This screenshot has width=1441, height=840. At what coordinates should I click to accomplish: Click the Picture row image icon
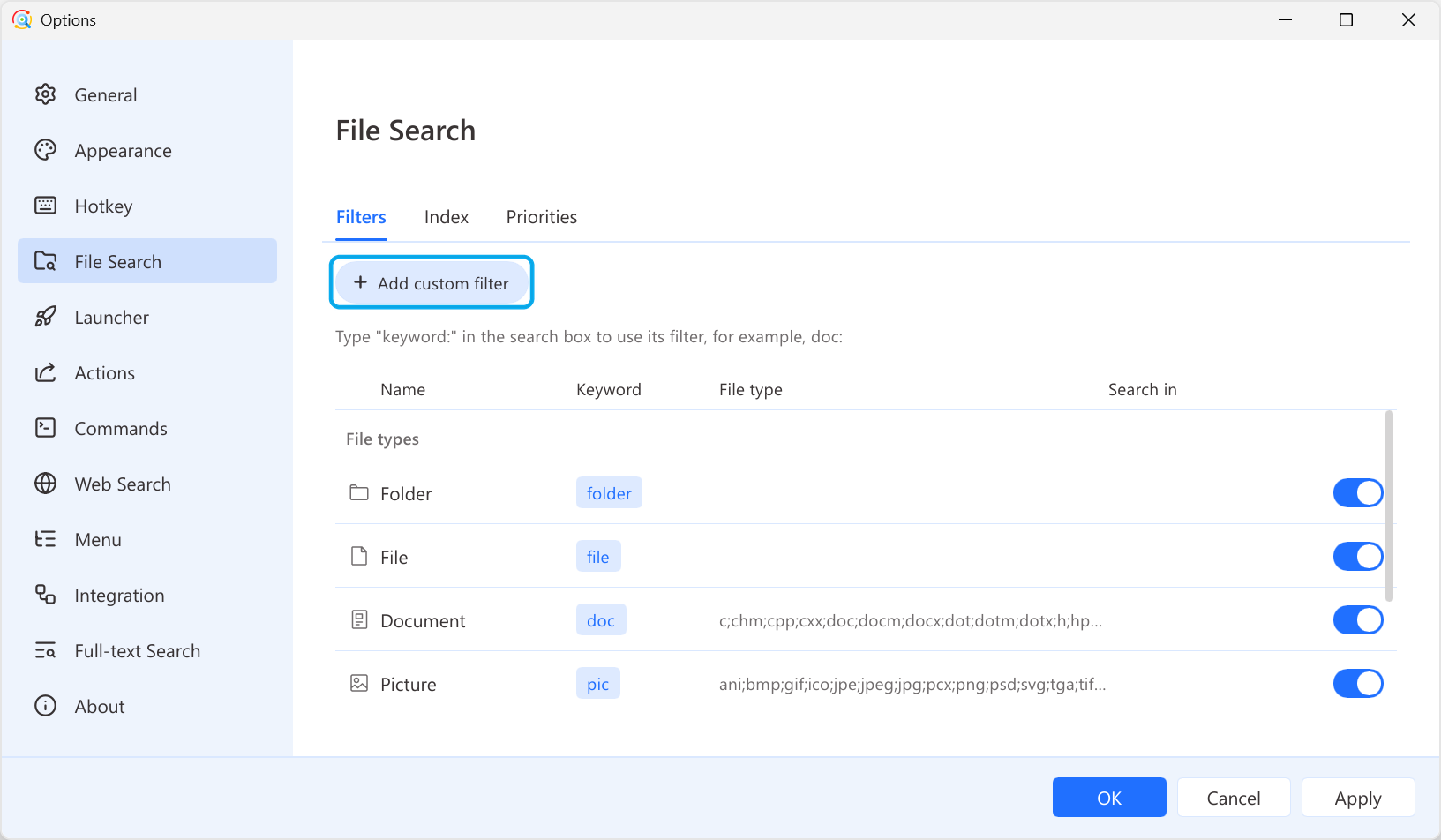click(359, 683)
